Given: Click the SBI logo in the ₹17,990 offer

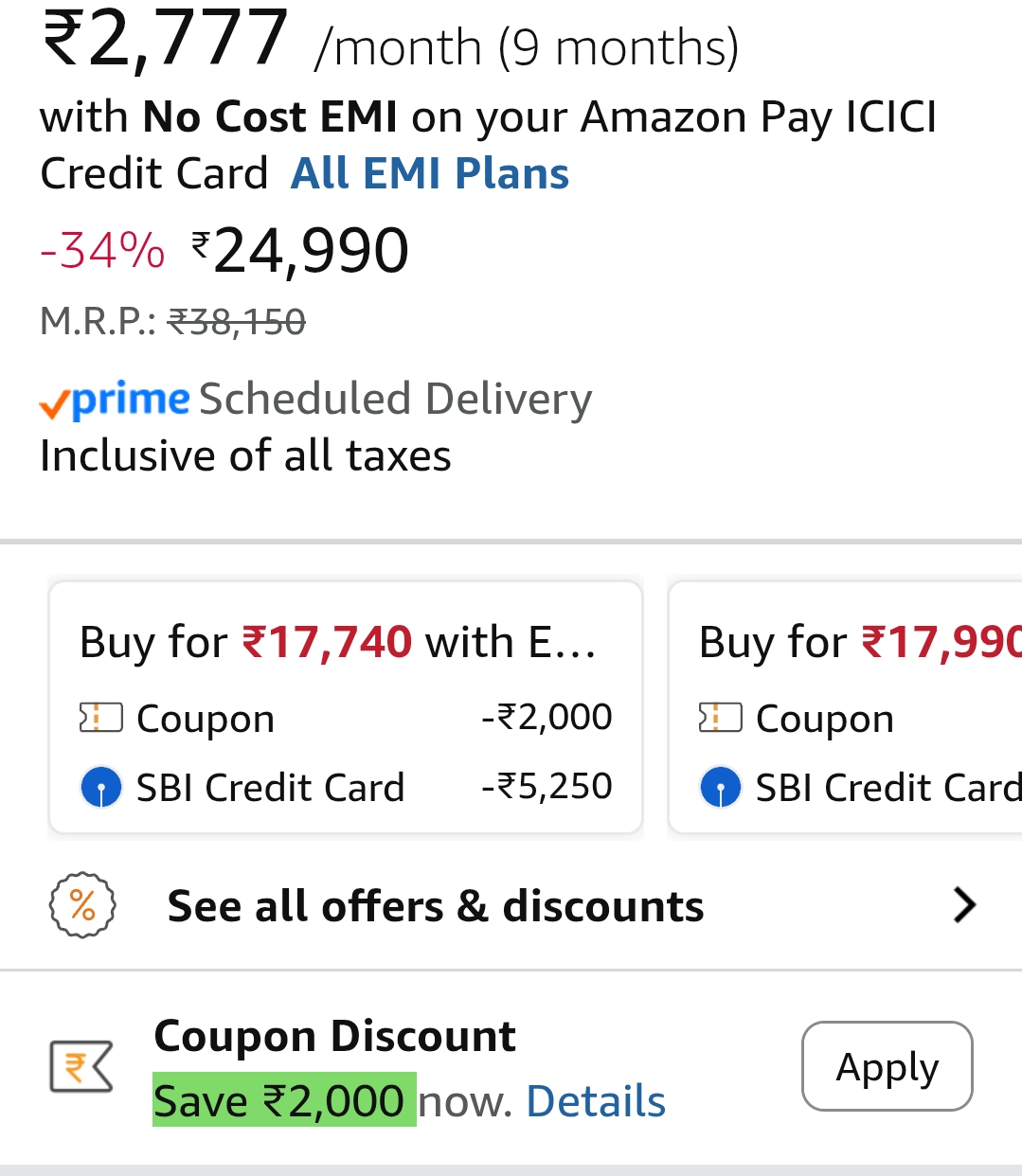Looking at the screenshot, I should 720,787.
